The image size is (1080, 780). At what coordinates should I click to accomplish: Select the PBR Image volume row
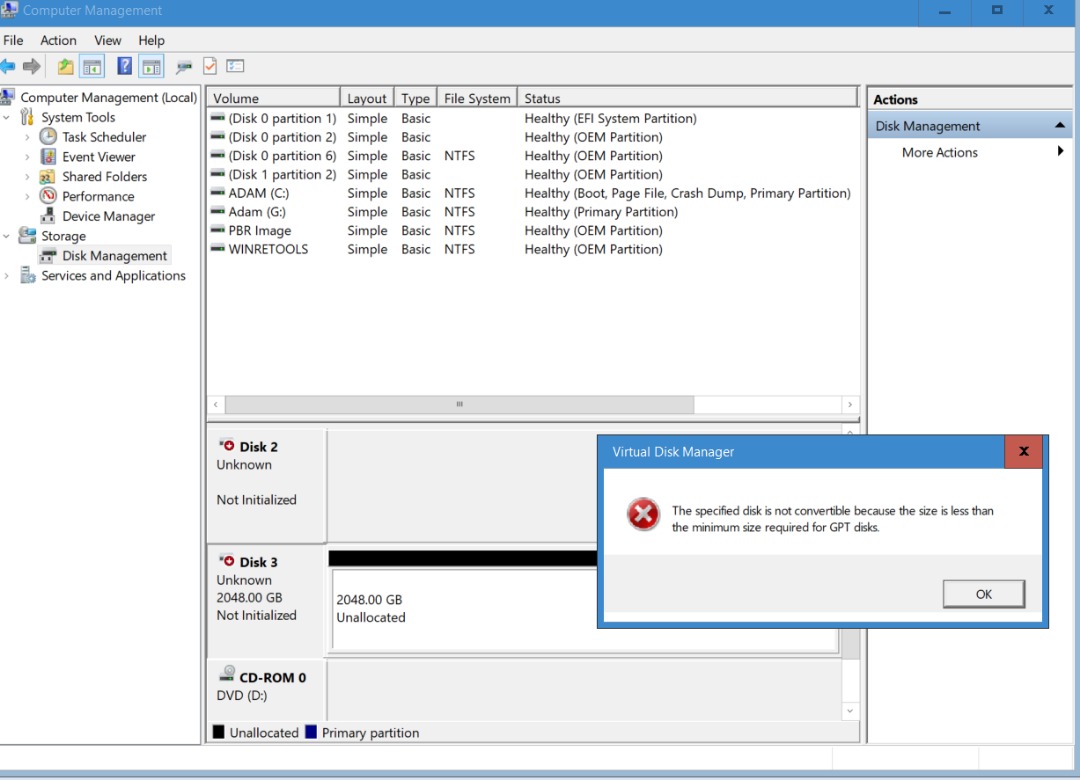click(532, 230)
